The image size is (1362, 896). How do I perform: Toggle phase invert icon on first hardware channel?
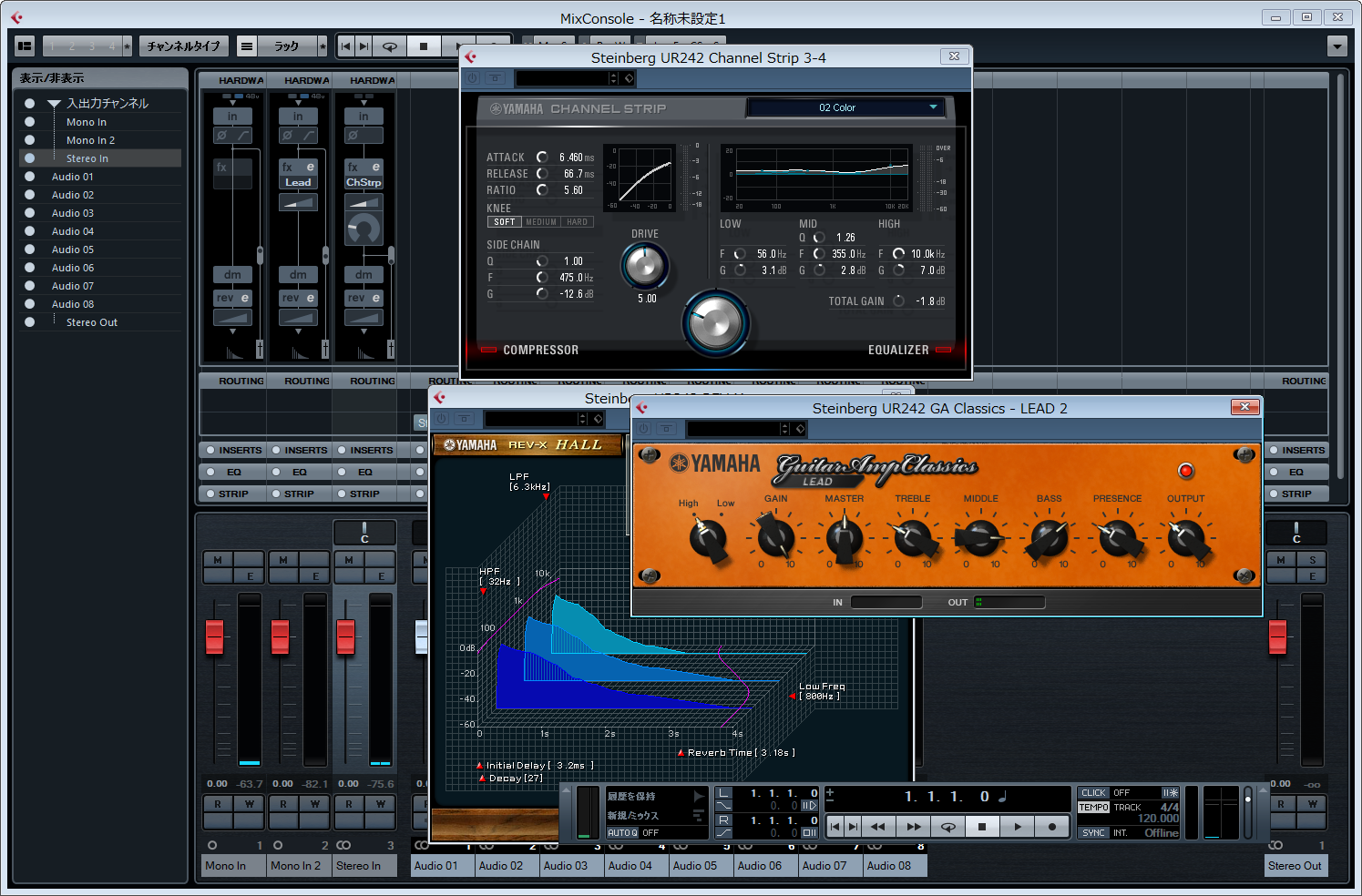(x=221, y=136)
